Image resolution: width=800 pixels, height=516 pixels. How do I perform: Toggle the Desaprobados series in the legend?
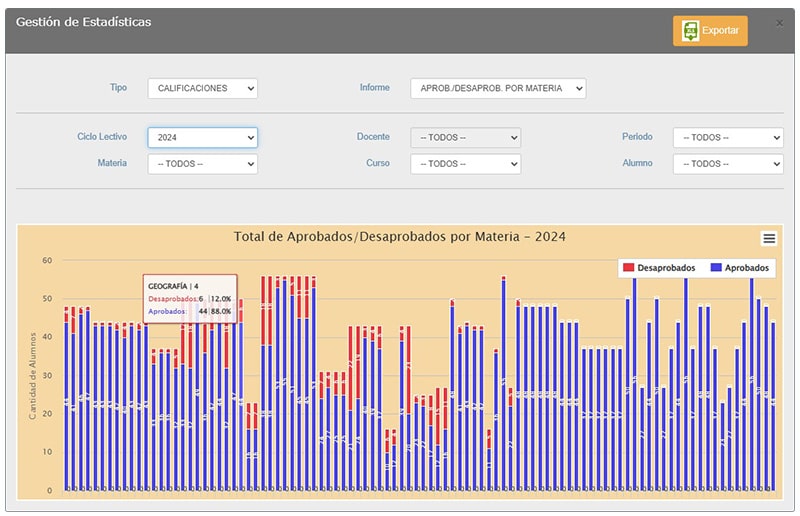659,268
